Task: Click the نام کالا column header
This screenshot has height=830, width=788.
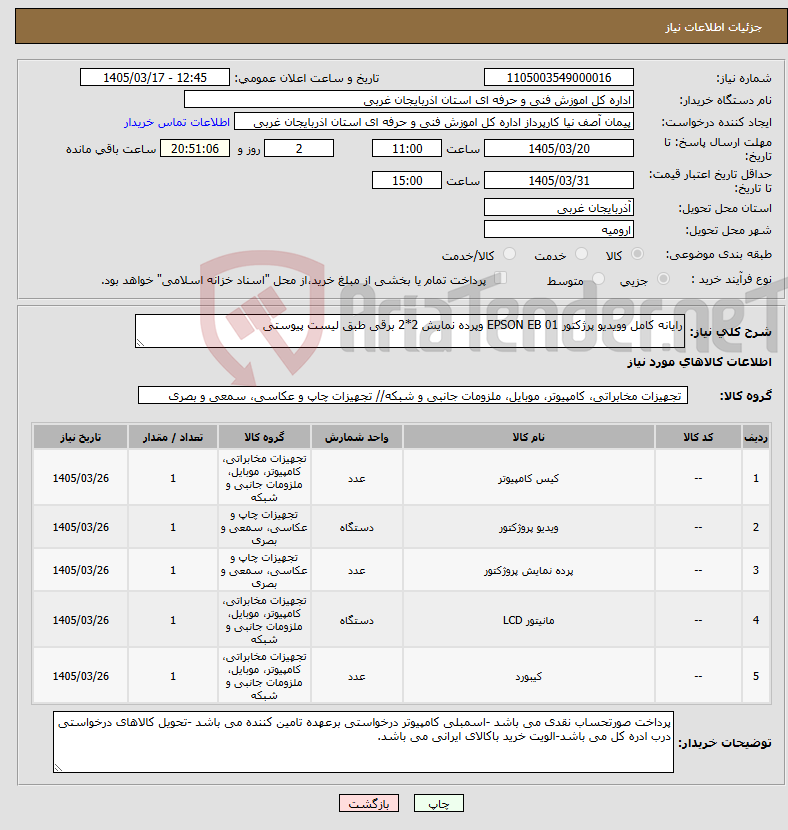Action: click(x=528, y=437)
